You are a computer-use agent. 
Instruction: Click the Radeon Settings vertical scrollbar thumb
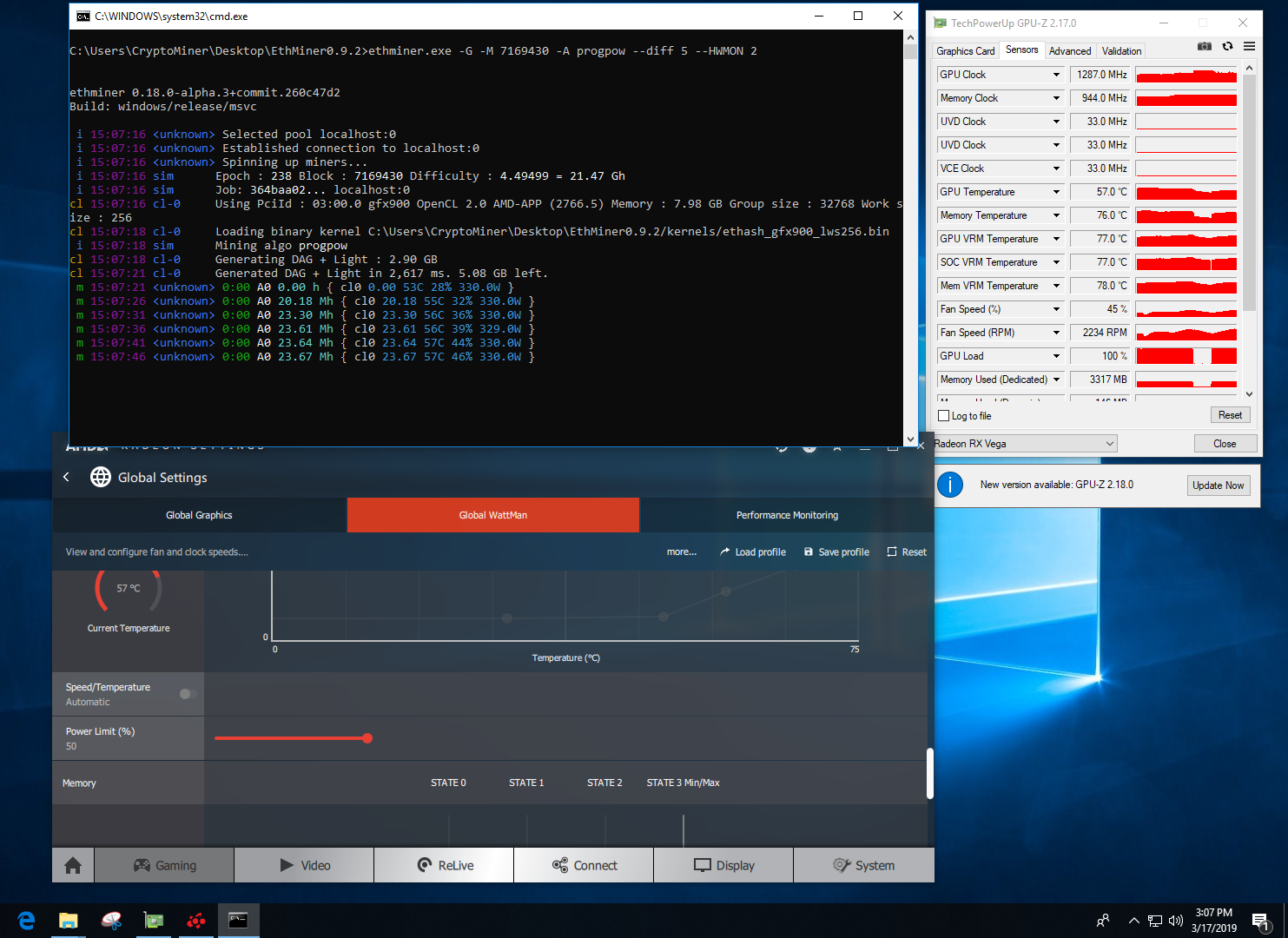click(x=930, y=773)
